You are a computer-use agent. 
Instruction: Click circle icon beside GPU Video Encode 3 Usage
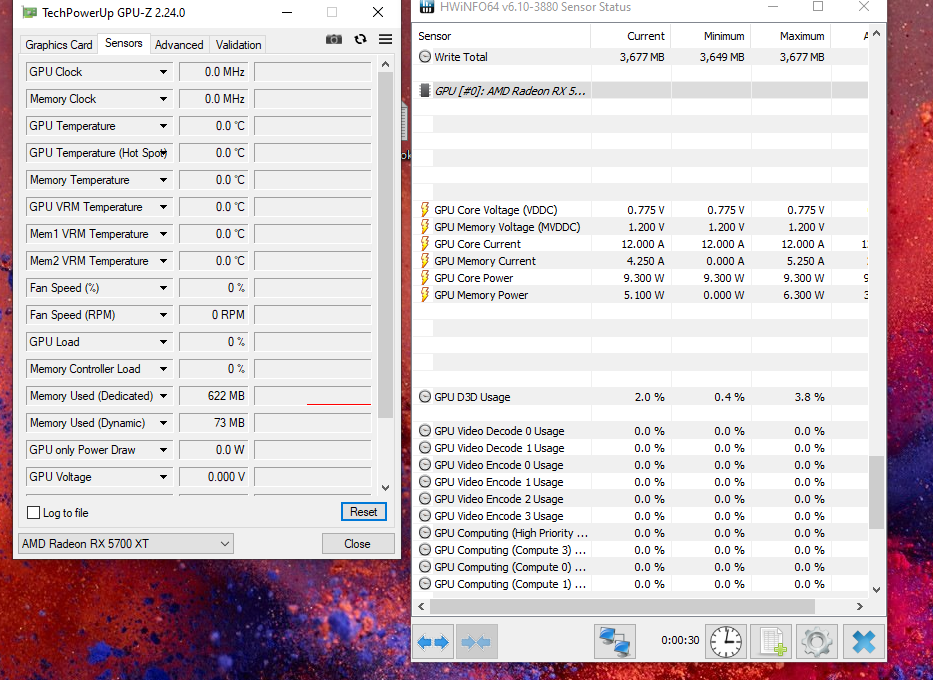click(425, 516)
